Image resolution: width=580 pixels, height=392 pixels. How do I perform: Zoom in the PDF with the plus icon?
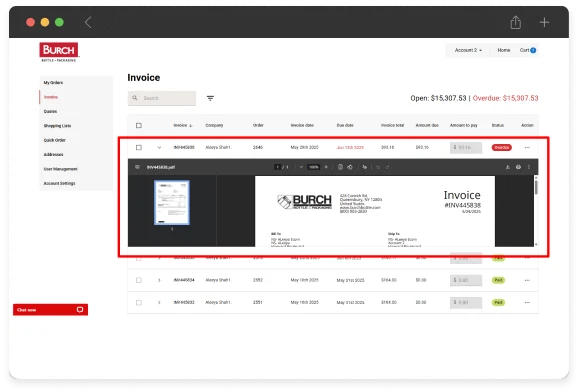(326, 167)
